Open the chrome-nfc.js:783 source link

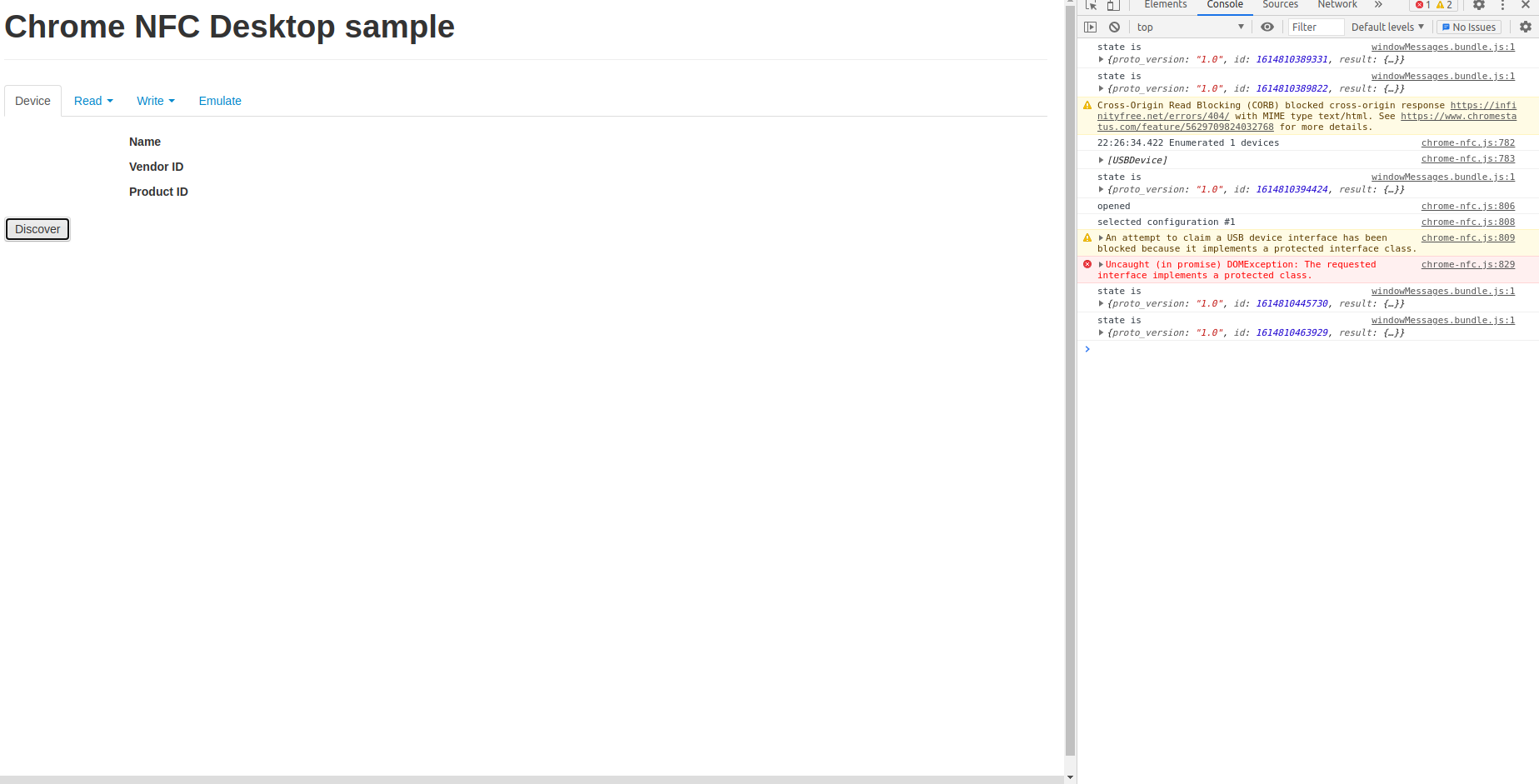pyautogui.click(x=1468, y=159)
